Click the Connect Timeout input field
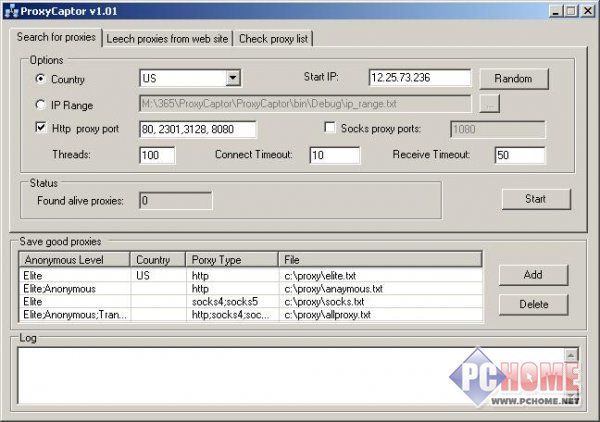Image resolution: width=600 pixels, height=422 pixels. (x=334, y=155)
